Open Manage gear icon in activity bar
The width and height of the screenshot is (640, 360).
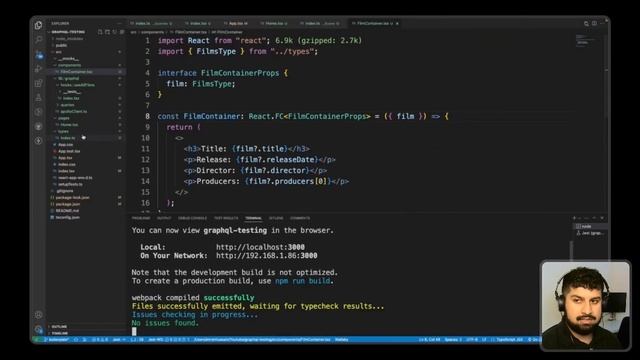tap(38, 329)
